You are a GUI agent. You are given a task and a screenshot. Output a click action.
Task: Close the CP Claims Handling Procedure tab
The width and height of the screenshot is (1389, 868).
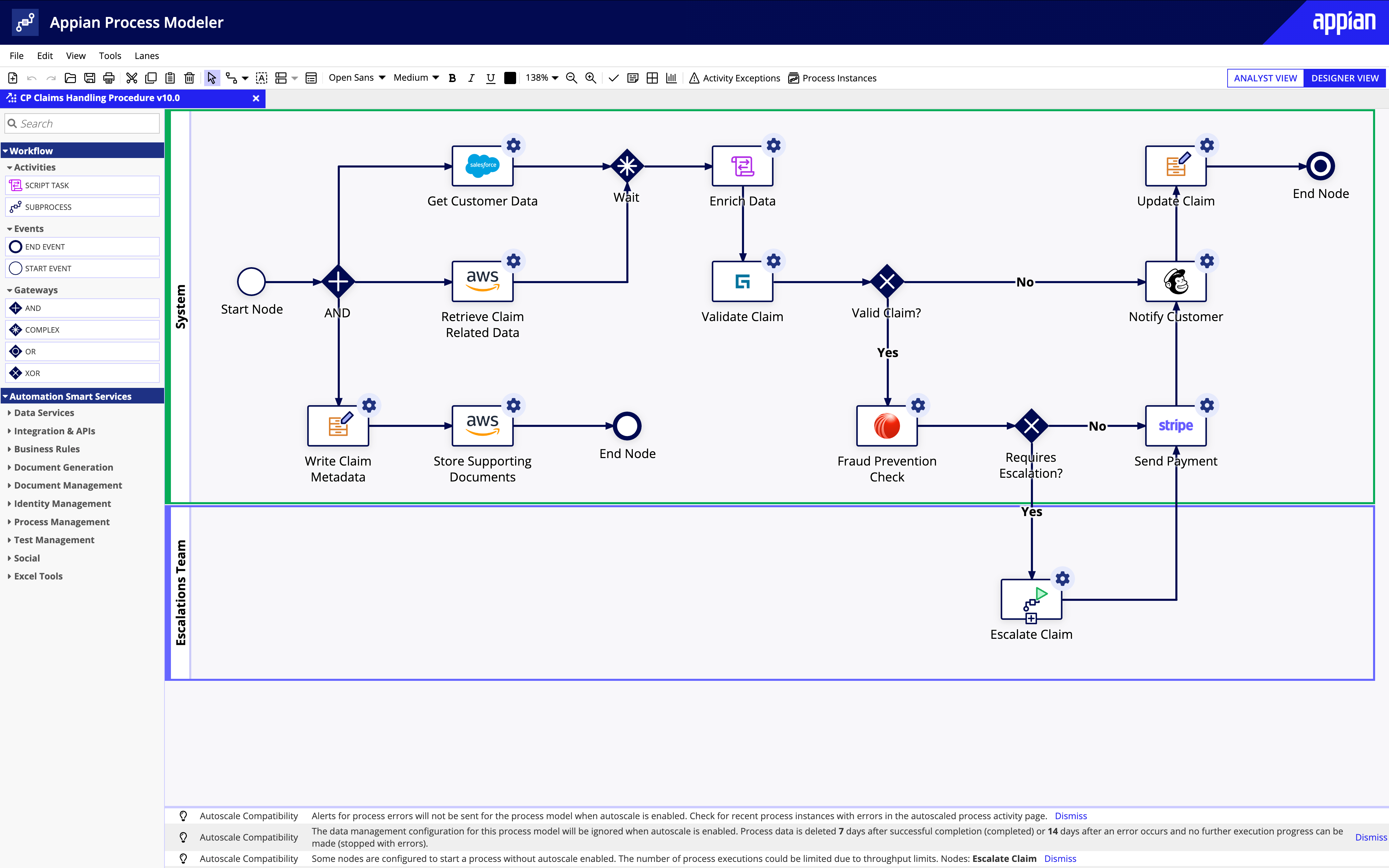coord(256,98)
